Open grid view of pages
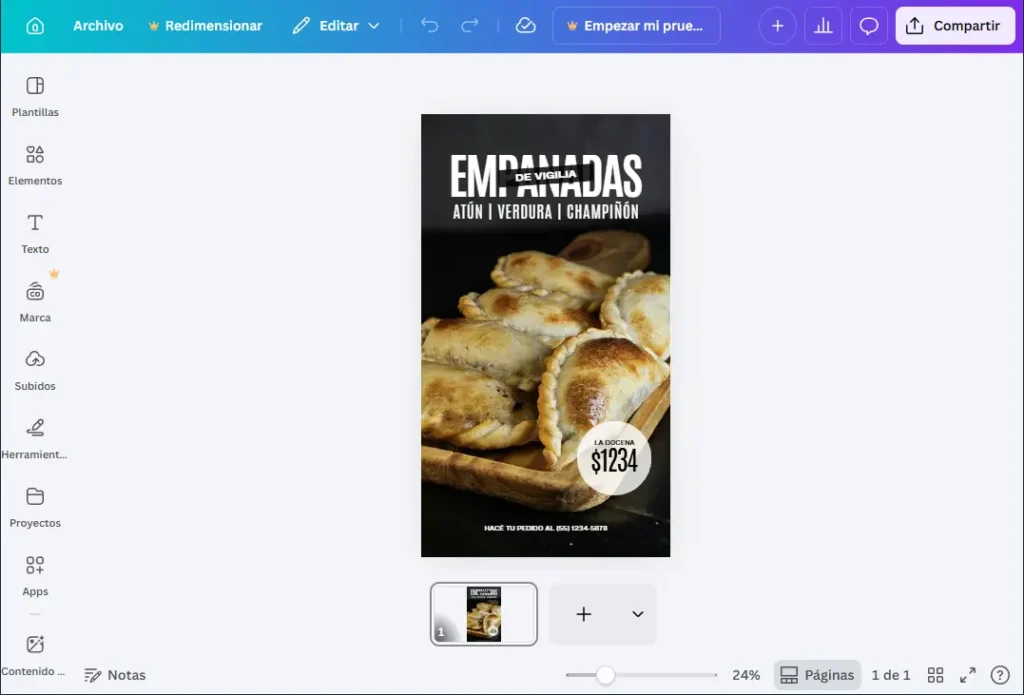This screenshot has width=1024, height=695. [935, 675]
